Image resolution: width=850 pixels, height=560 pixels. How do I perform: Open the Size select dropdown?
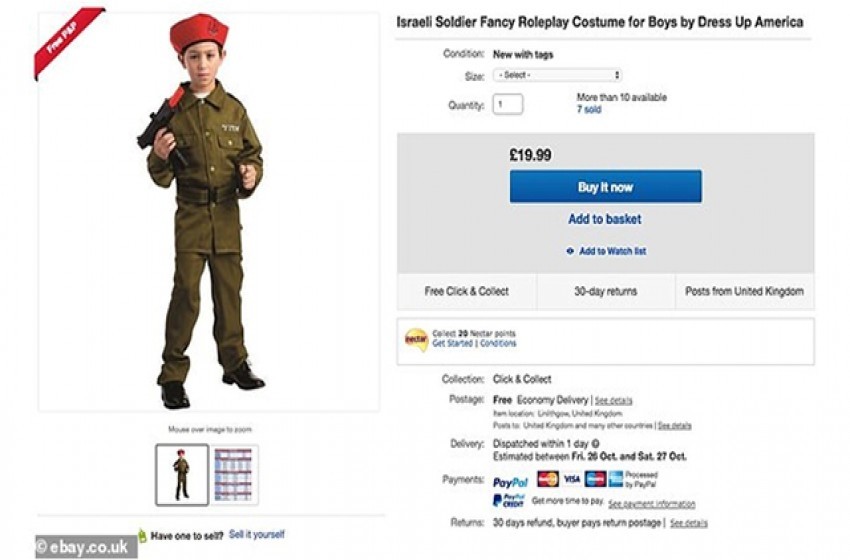[x=557, y=75]
